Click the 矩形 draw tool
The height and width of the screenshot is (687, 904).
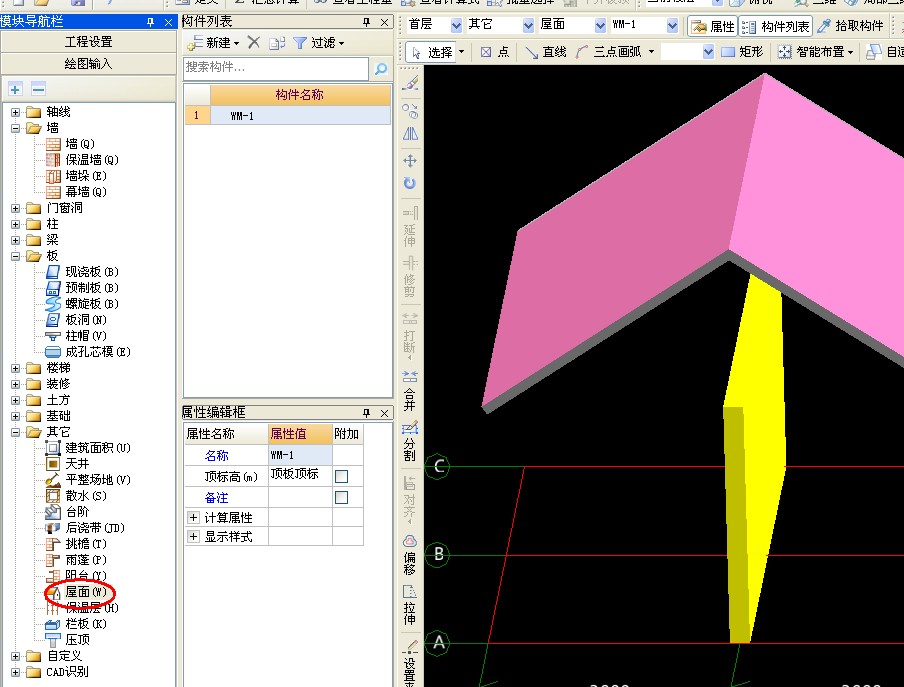pos(742,52)
